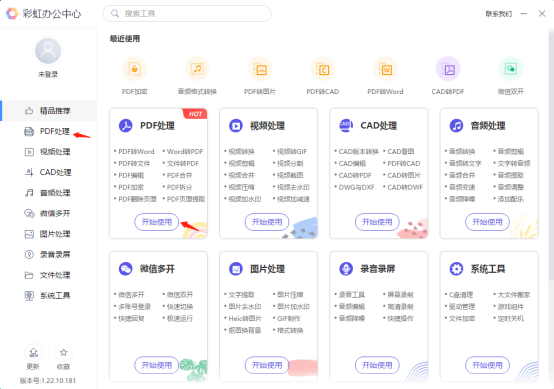The image size is (554, 389).
Task: Open the 驱动管理 item
Action: tap(462, 307)
